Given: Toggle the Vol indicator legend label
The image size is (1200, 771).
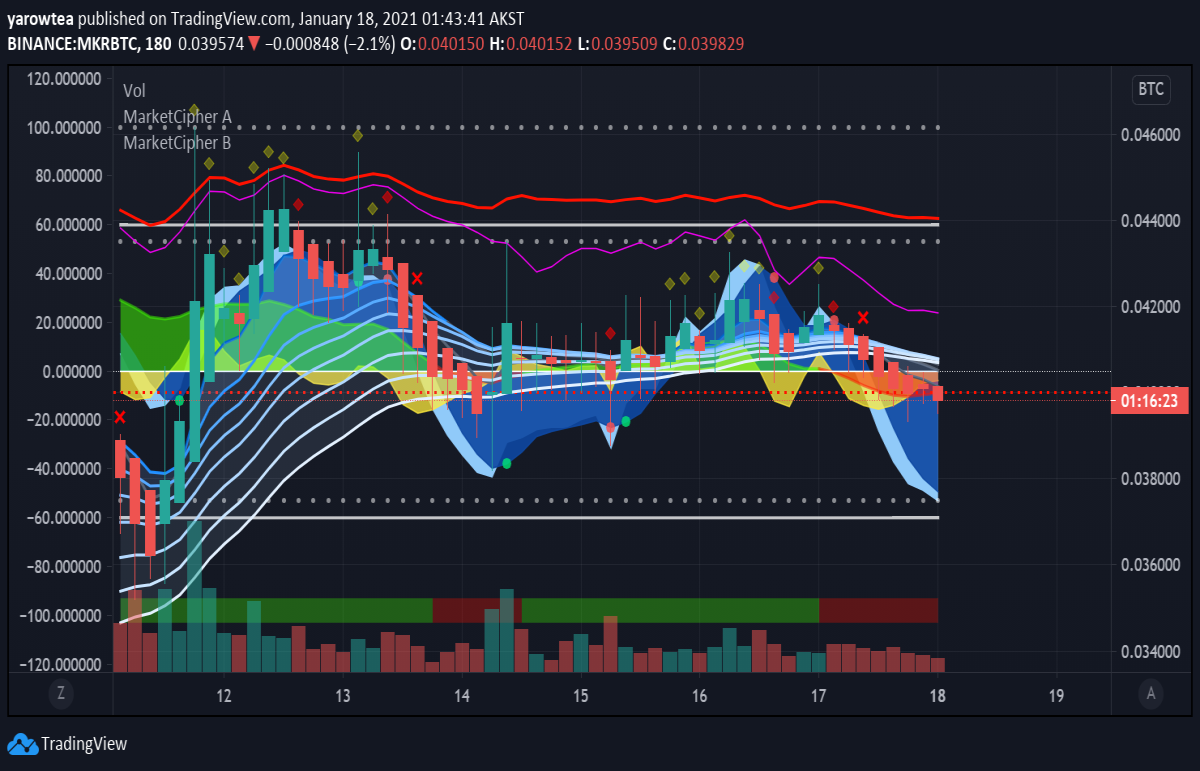Looking at the screenshot, I should point(134,90).
